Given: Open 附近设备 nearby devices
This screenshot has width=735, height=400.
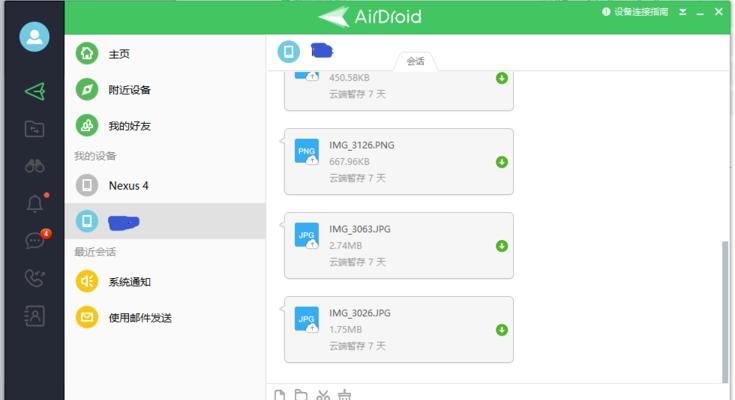Looking at the screenshot, I should pos(165,90).
